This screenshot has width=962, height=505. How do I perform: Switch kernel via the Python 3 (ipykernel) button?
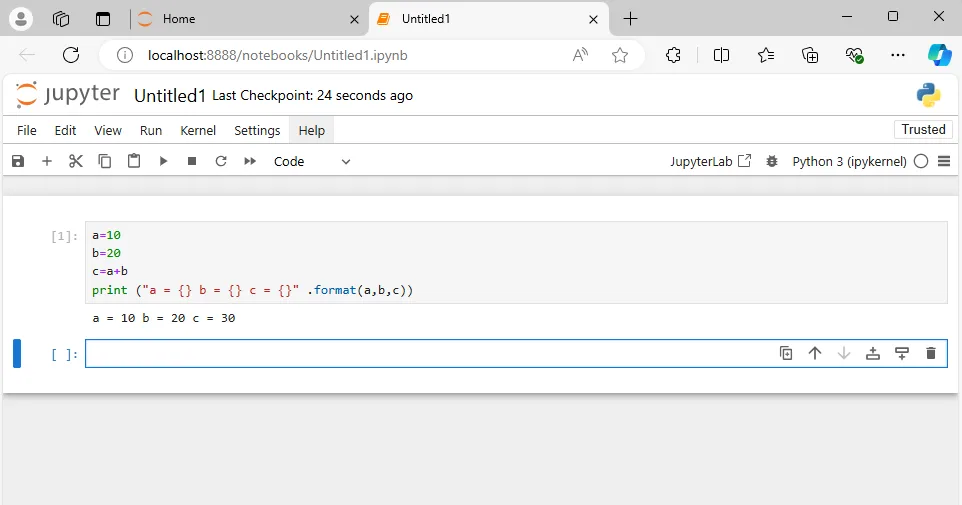tap(849, 161)
